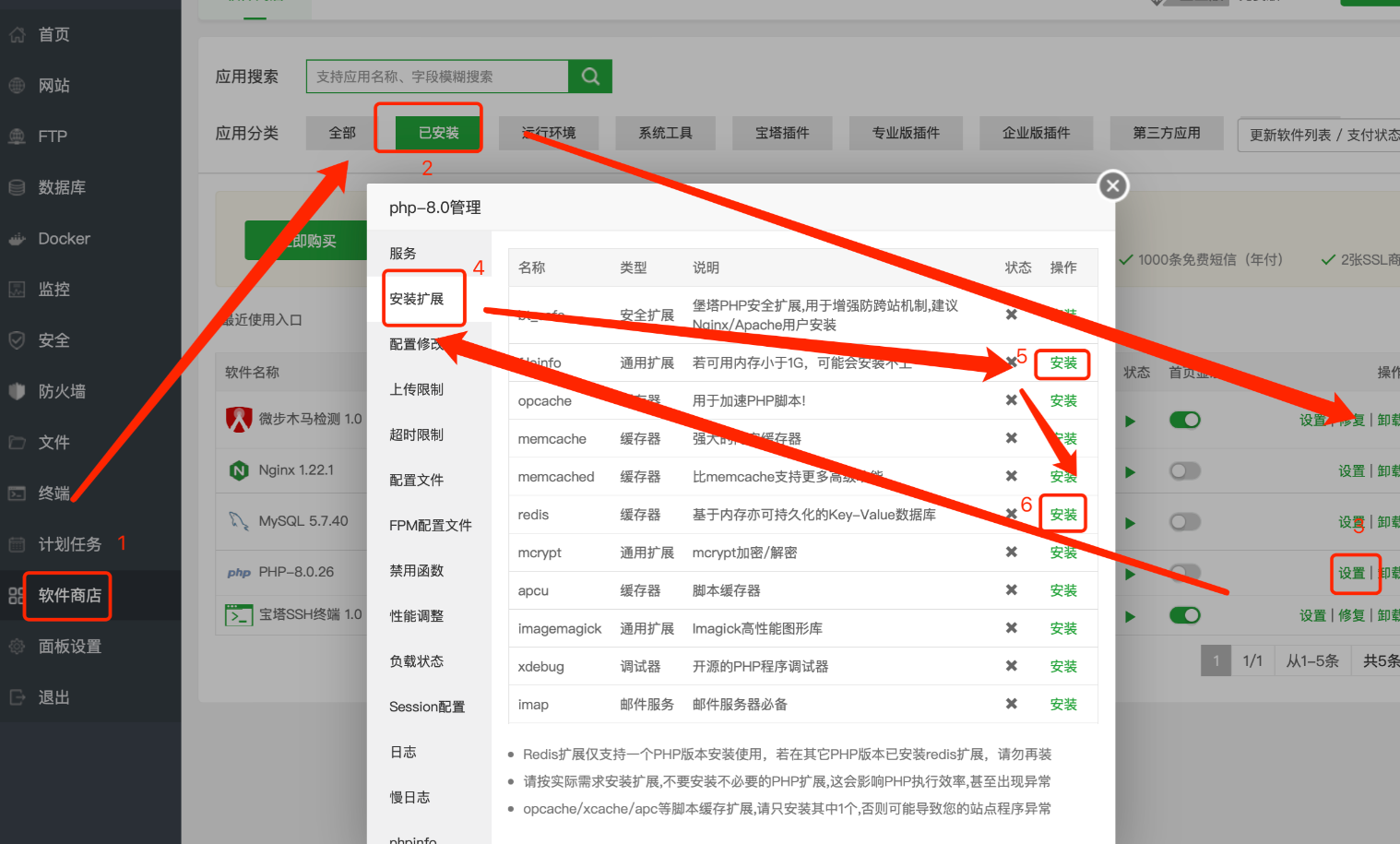Go to page 1 in pagination
Screen dimensions: 1400x844
click(x=1216, y=660)
